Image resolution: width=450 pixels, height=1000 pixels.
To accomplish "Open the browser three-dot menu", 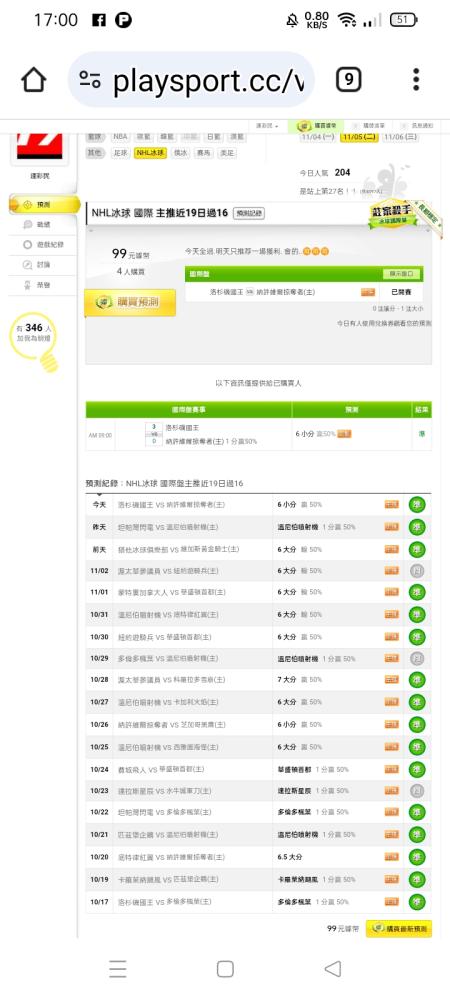I will pos(416,80).
